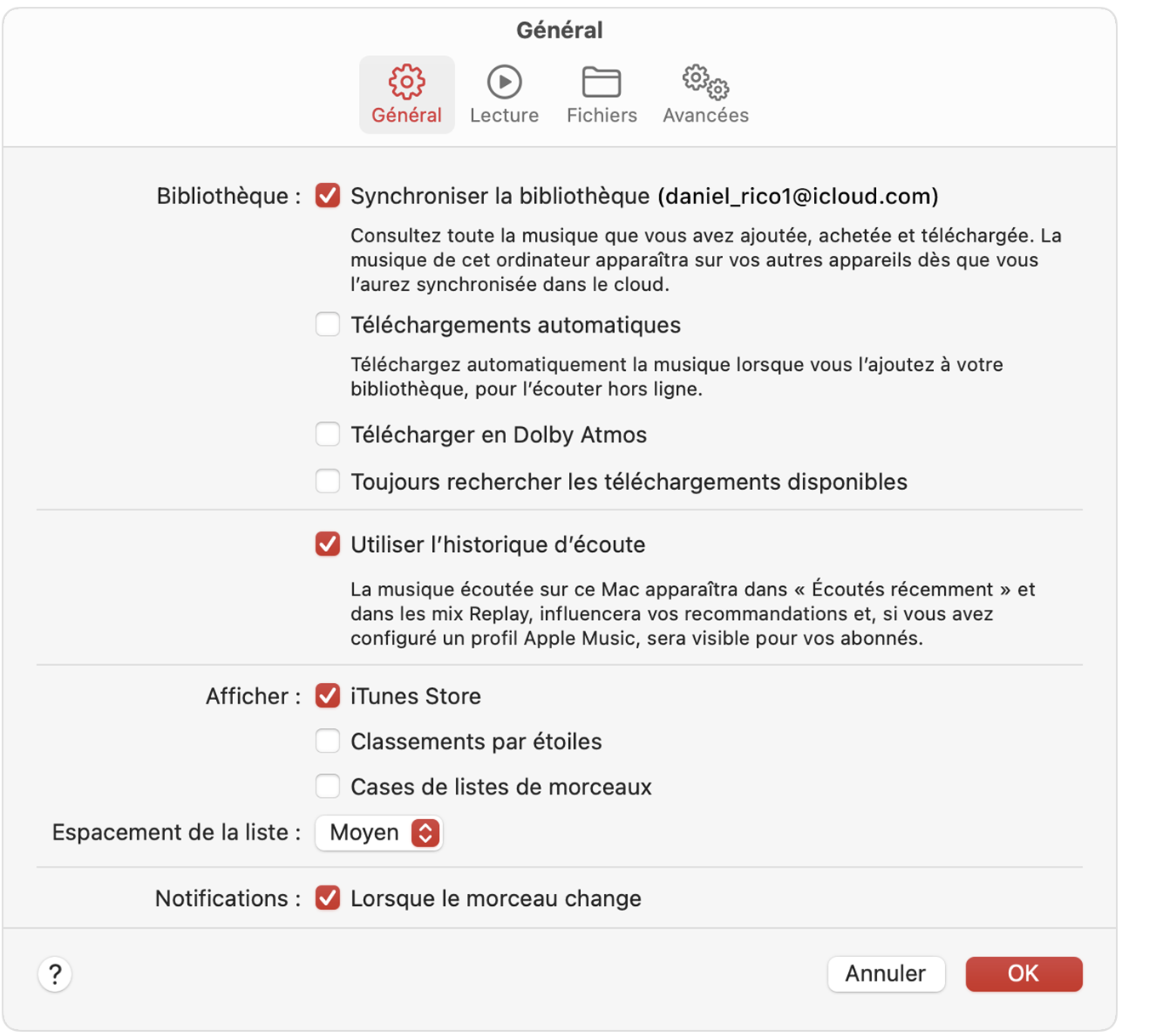This screenshot has width=1167, height=1036.
Task: Check Cases de listes de morceaux
Action: (327, 787)
